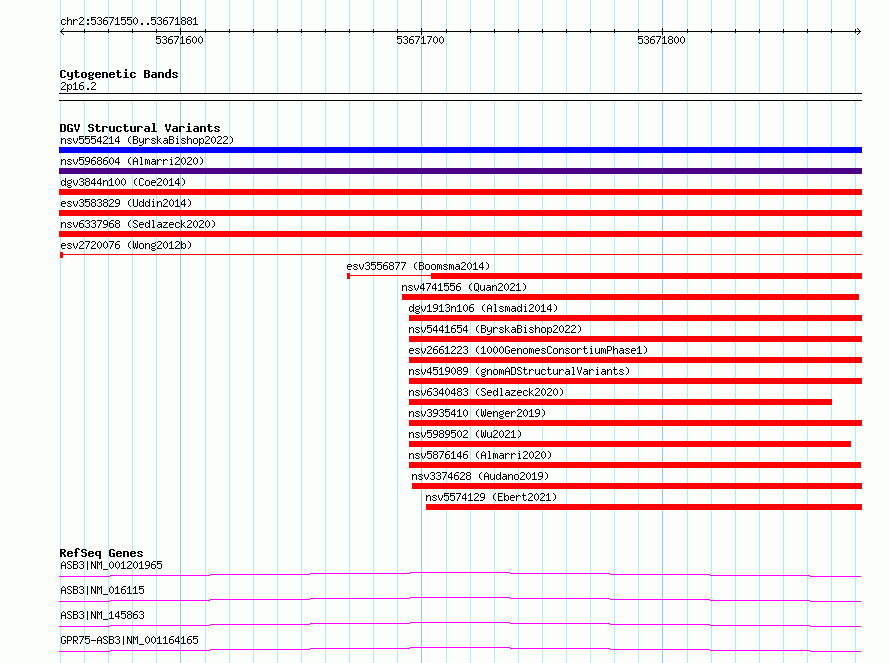This screenshot has height=663, width=890.
Task: Open variant nsv5989502 (Wu2021) label
Action: click(465, 434)
